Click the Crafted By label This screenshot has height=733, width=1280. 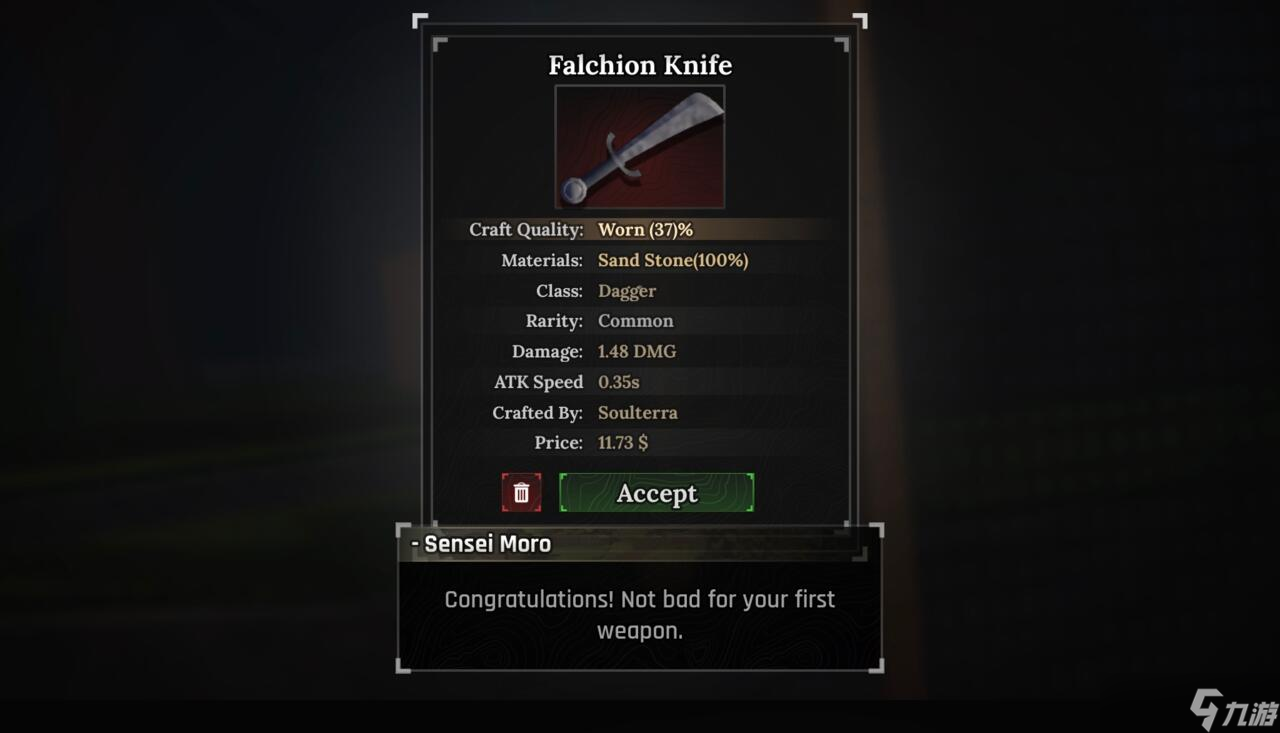coord(537,412)
